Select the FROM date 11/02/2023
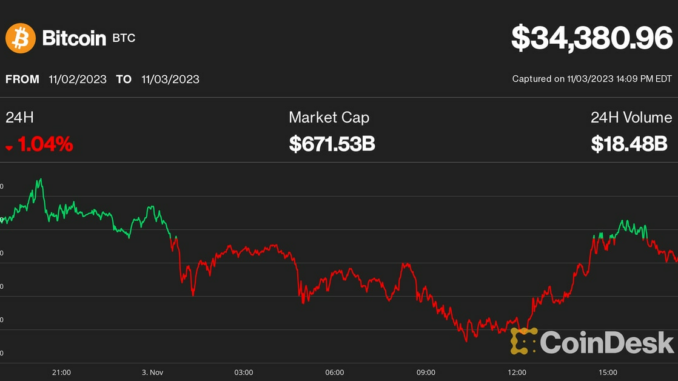The height and width of the screenshot is (381, 678). pos(77,79)
